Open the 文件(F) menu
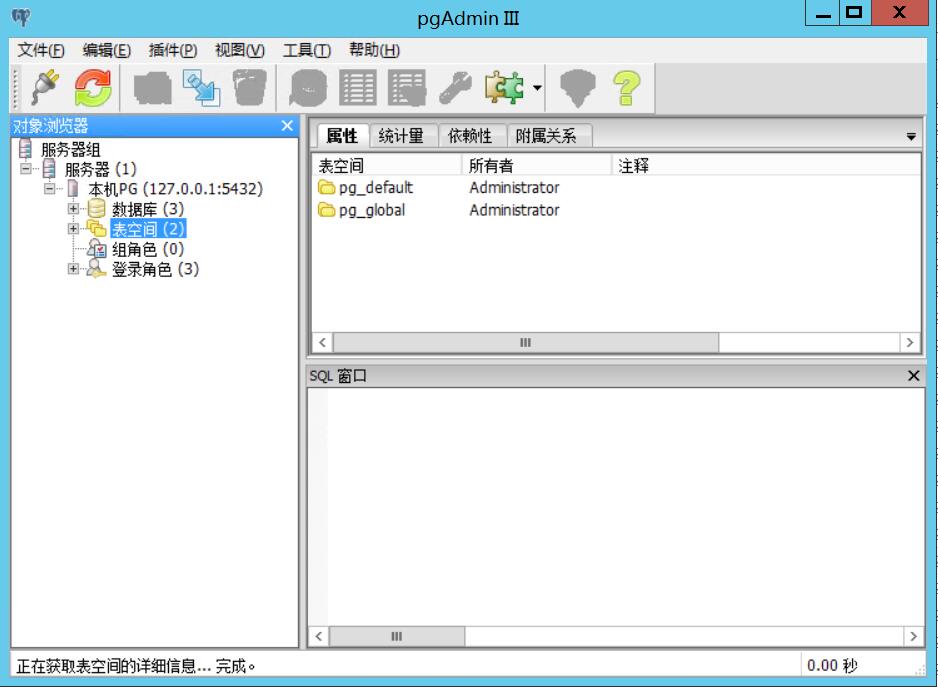Image resolution: width=938 pixels, height=687 pixels. [41, 50]
